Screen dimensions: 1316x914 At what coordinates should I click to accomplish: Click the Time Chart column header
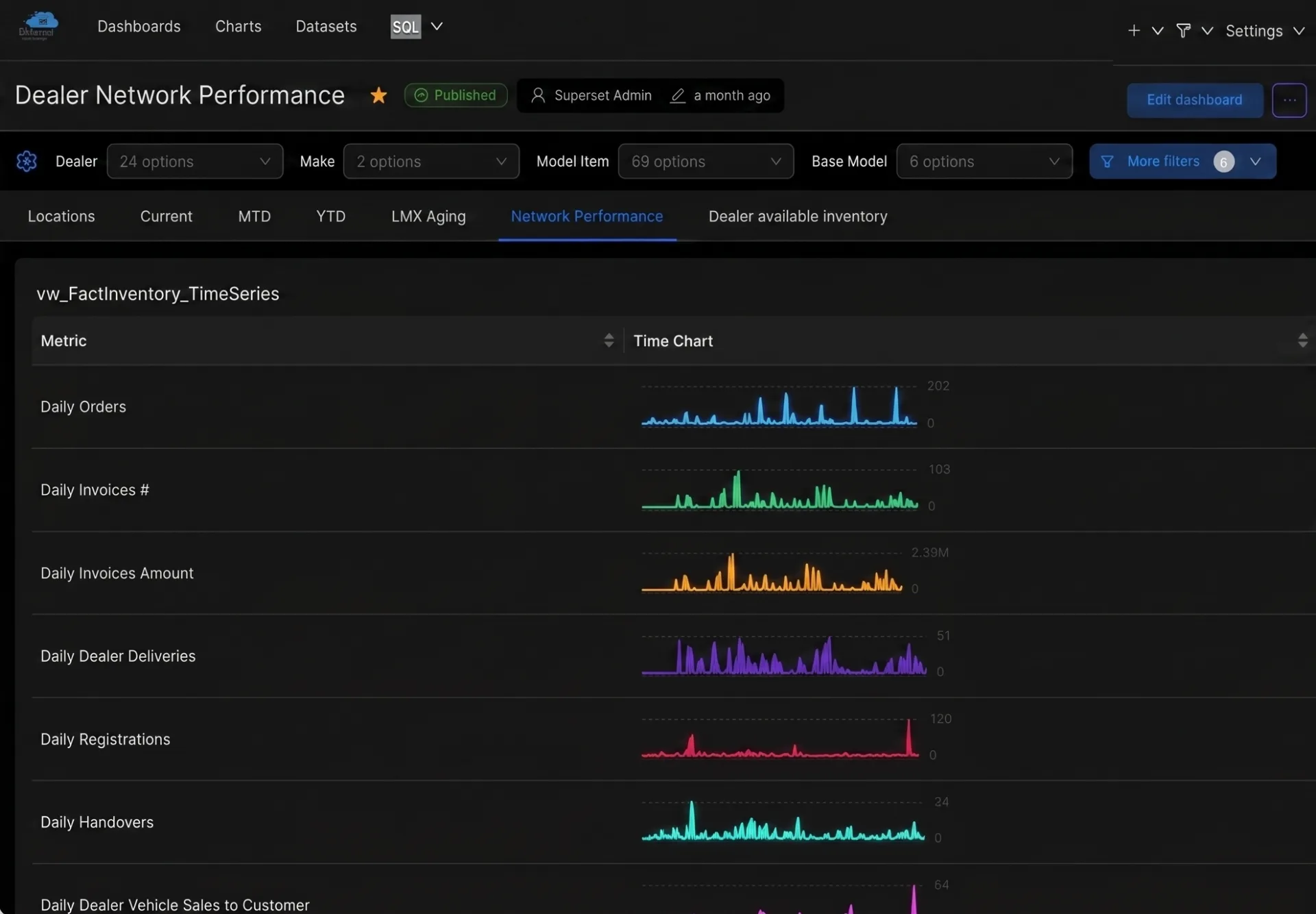(x=673, y=341)
